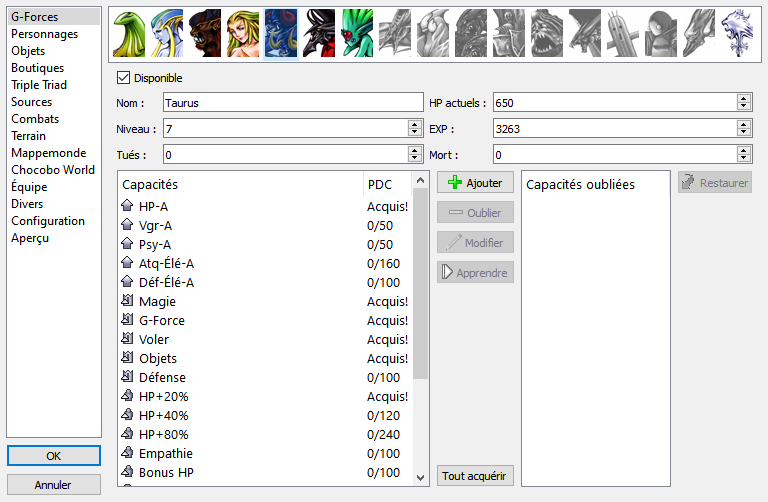768x502 pixels.
Task: Select the green Carbuncle portrait
Action: coord(357,34)
